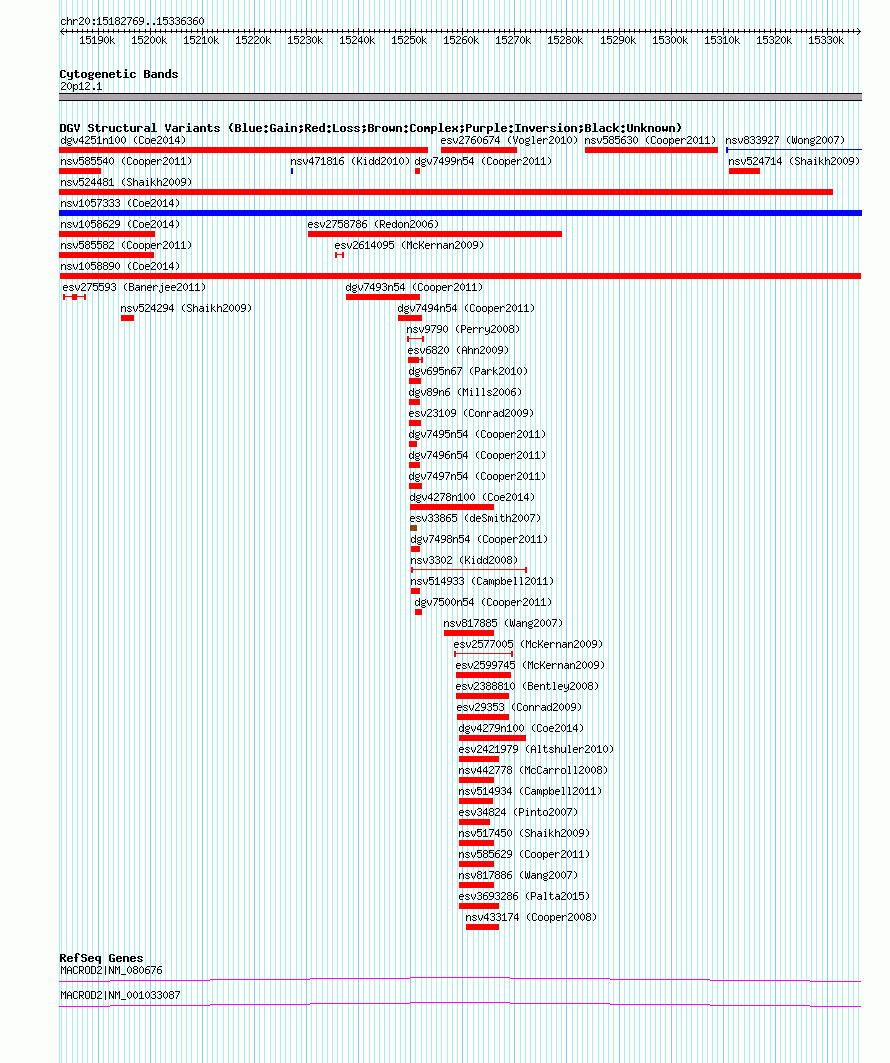Image resolution: width=890 pixels, height=1063 pixels.
Task: Select the DGV Structural Variants track title
Action: pyautogui.click(x=370, y=128)
